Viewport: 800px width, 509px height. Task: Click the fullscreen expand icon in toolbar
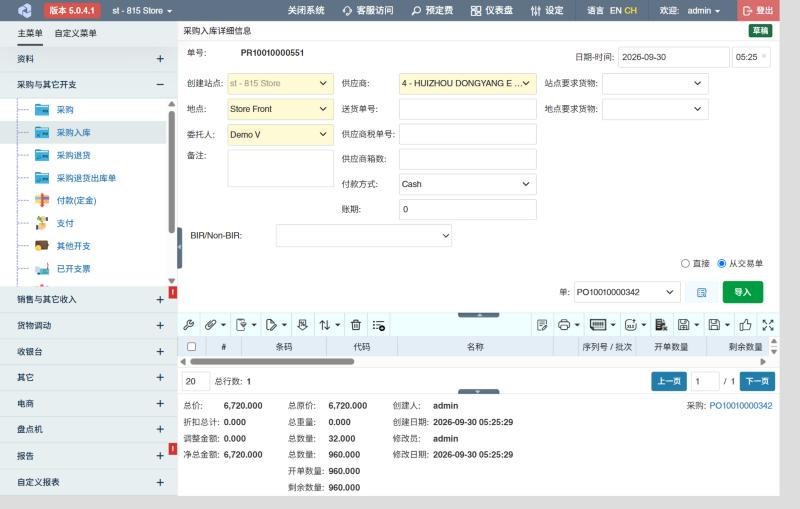tap(768, 325)
